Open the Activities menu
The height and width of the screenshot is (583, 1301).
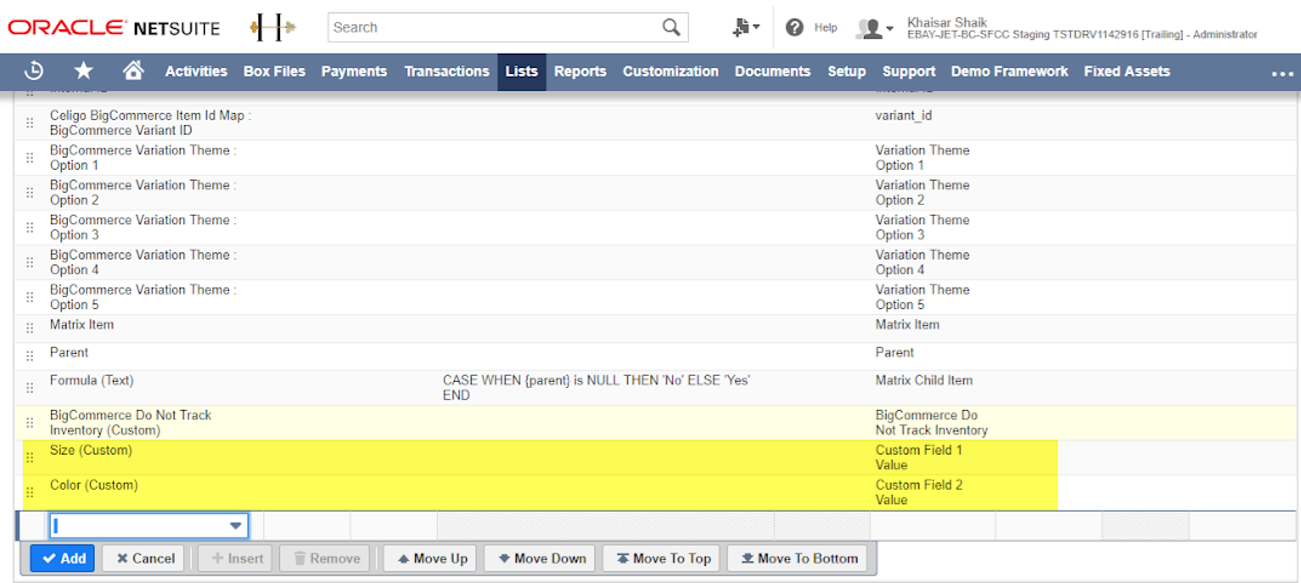click(196, 71)
